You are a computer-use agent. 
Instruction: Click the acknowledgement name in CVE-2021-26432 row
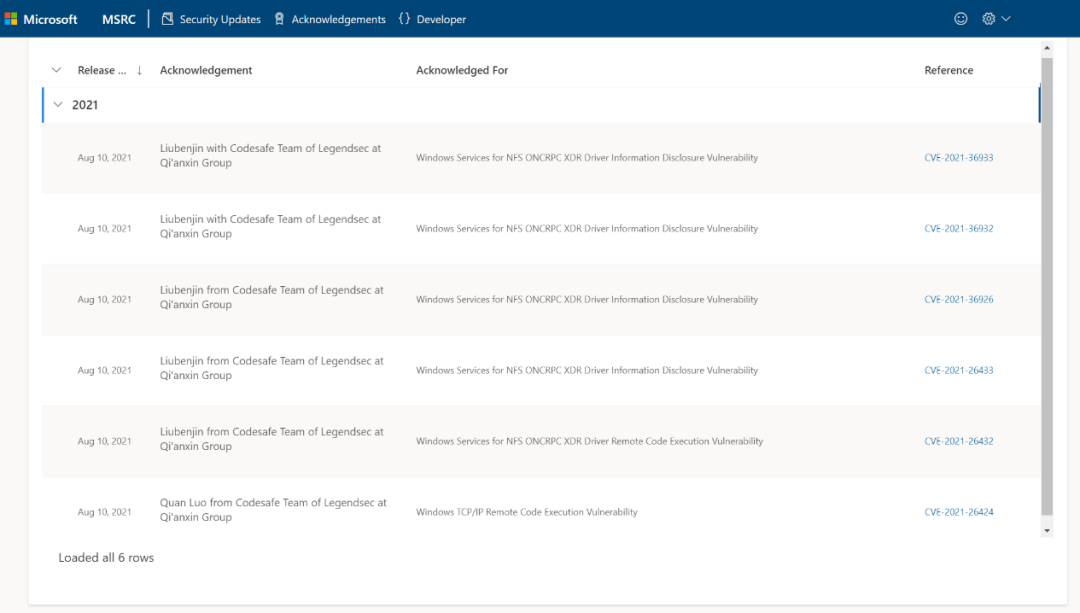click(272, 439)
